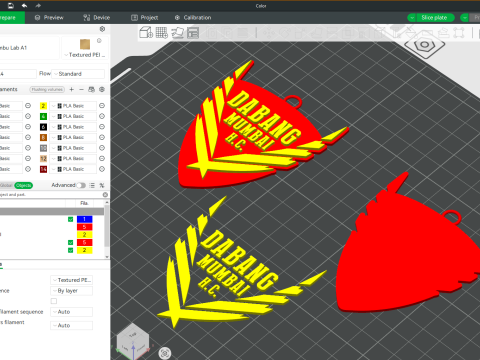
Task: Open the Slice plate dropdown arrow
Action: pyautogui.click(x=412, y=18)
